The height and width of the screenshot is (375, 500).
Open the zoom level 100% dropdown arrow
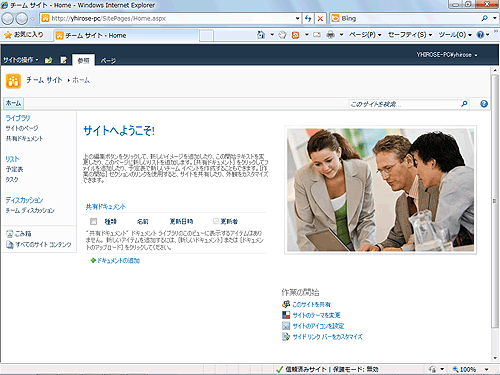tap(487, 369)
